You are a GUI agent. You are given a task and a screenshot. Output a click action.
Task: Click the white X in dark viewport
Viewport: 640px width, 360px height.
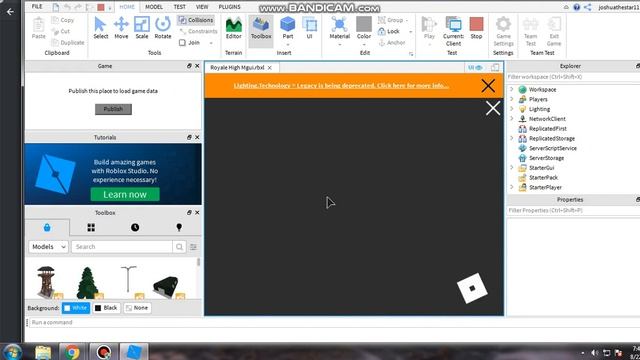point(493,108)
